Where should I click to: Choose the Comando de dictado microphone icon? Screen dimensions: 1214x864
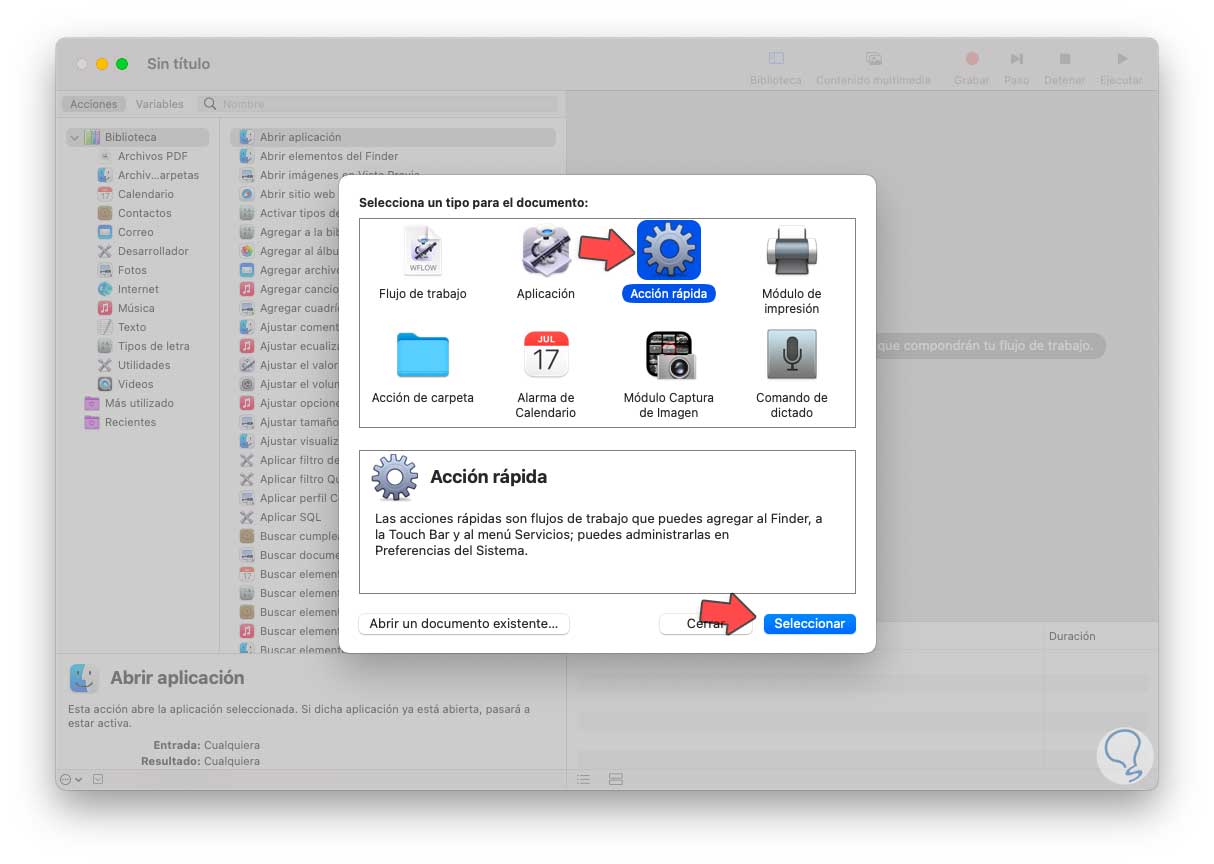click(791, 354)
